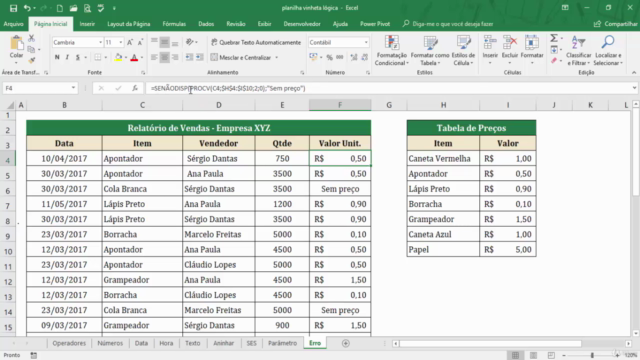
Task: Click the Formatar cells button
Action: tap(532, 51)
